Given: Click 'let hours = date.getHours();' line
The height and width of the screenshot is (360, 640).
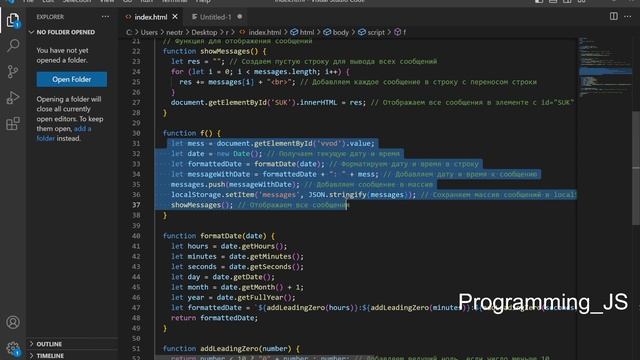Looking at the screenshot, I should [x=229, y=246].
